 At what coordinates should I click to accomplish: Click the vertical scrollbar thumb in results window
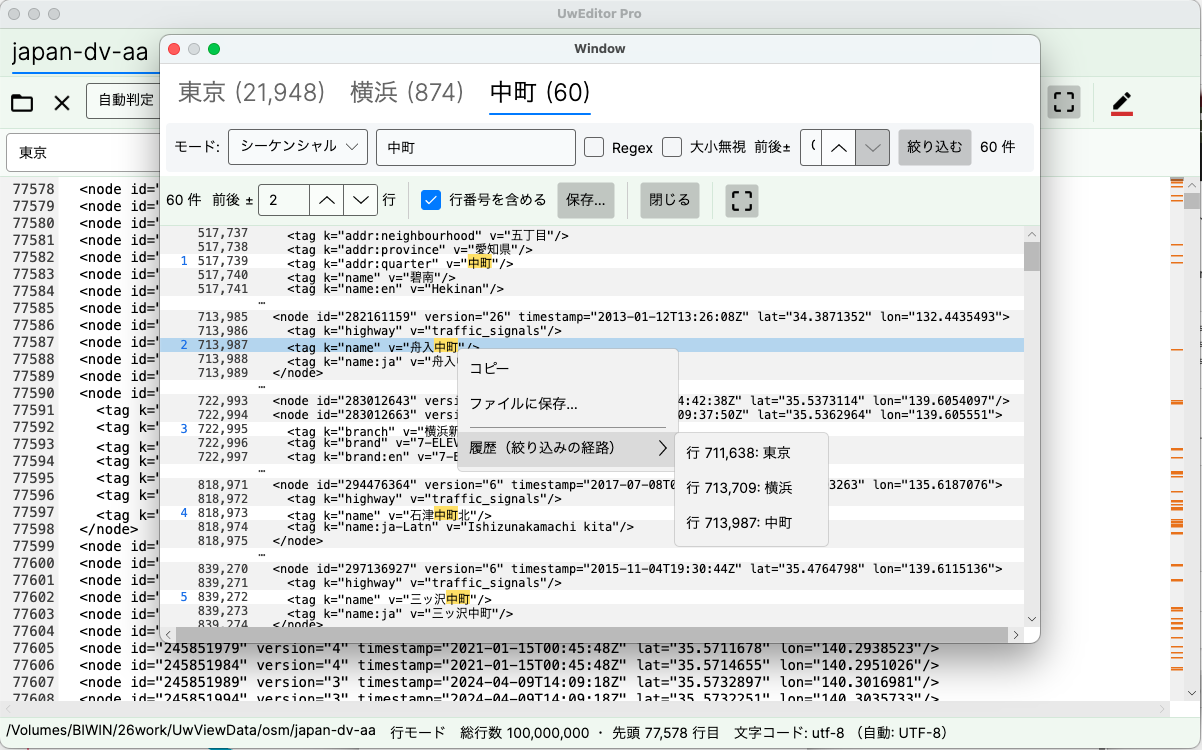1032,256
